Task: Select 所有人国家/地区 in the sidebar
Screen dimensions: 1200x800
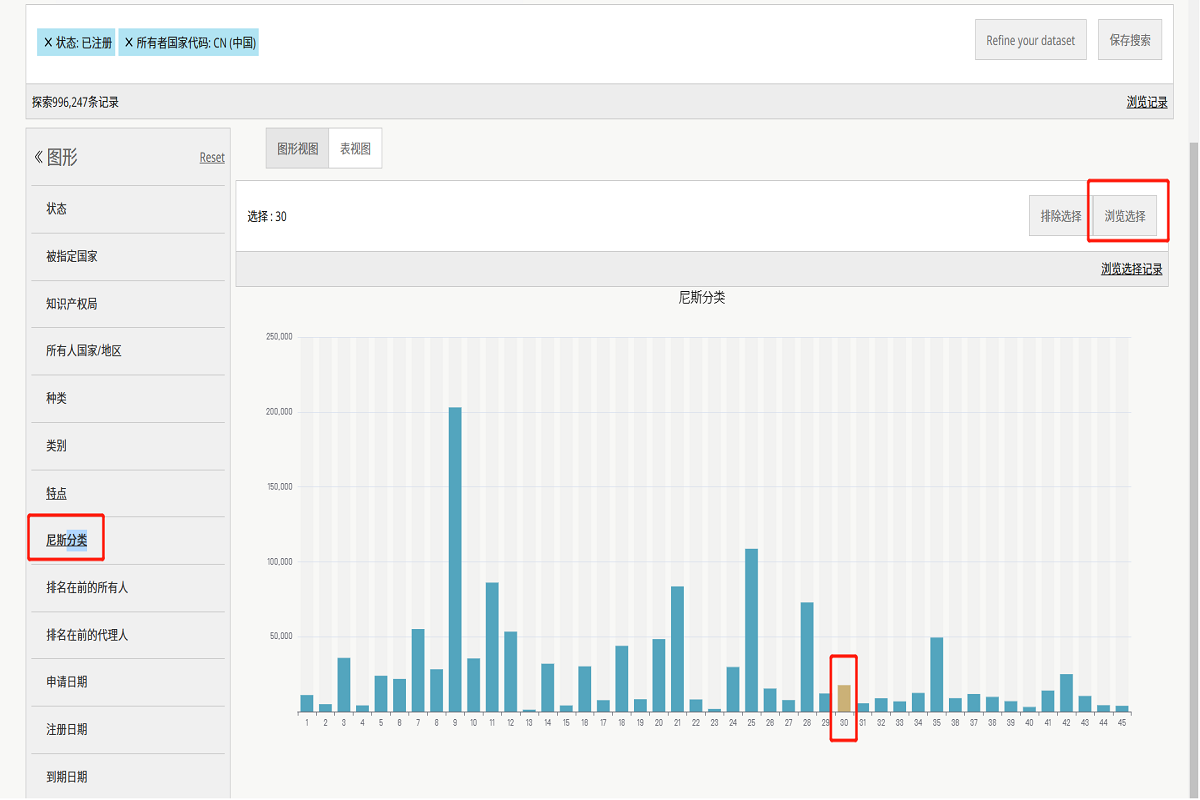Action: pos(128,351)
